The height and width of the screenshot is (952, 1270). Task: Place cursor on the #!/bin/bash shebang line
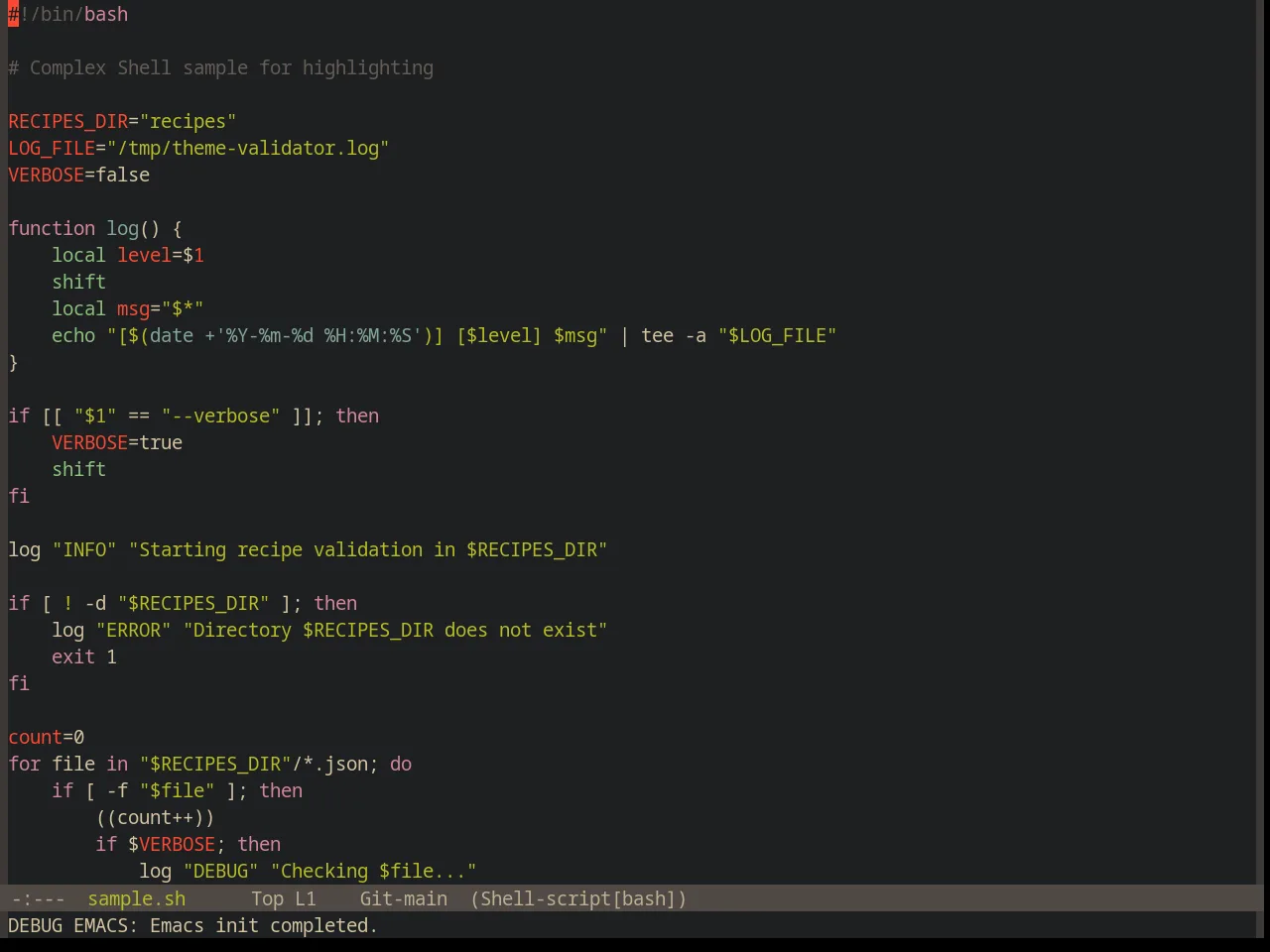pyautogui.click(x=68, y=14)
